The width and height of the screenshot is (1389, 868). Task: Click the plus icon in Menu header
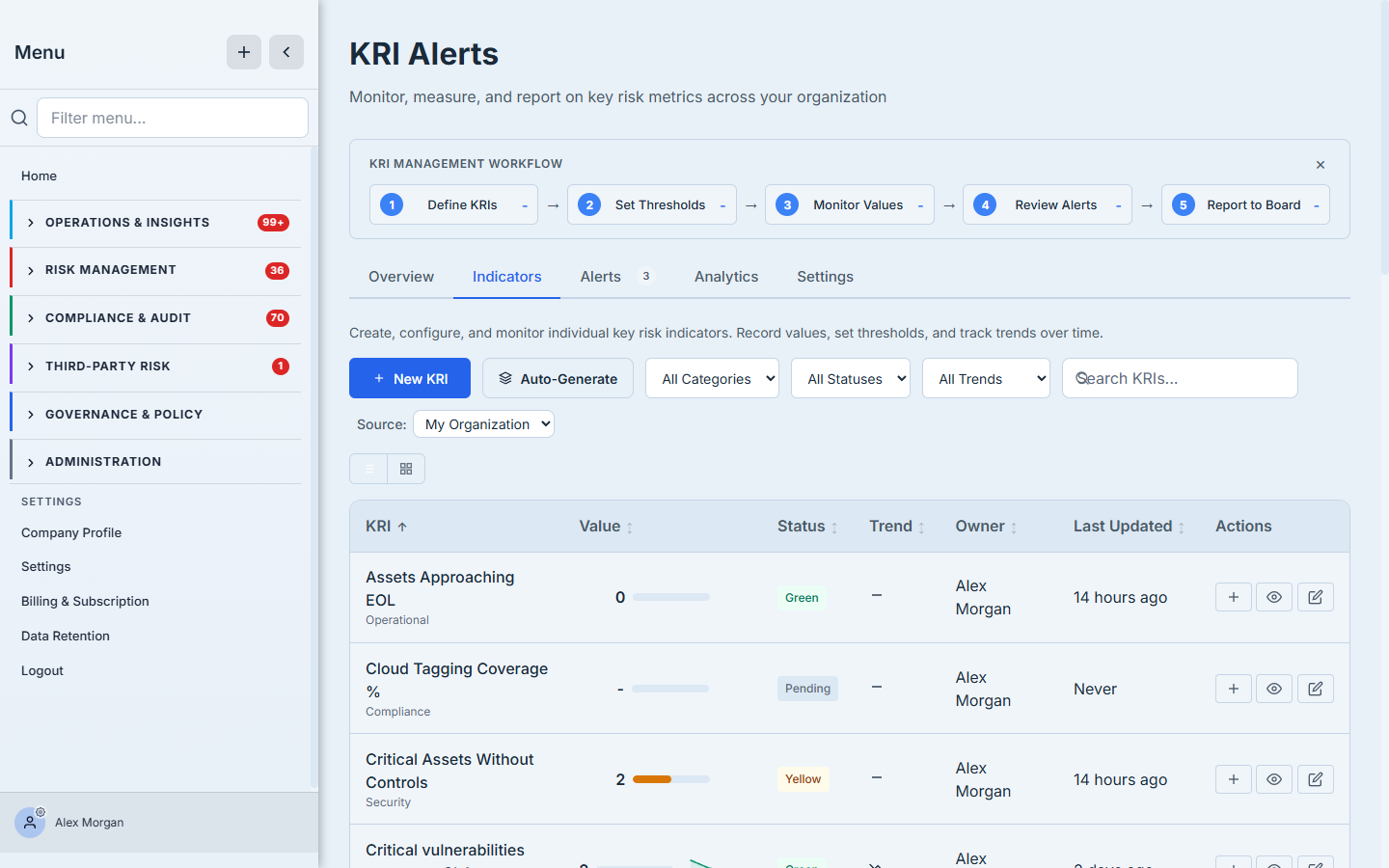(244, 52)
